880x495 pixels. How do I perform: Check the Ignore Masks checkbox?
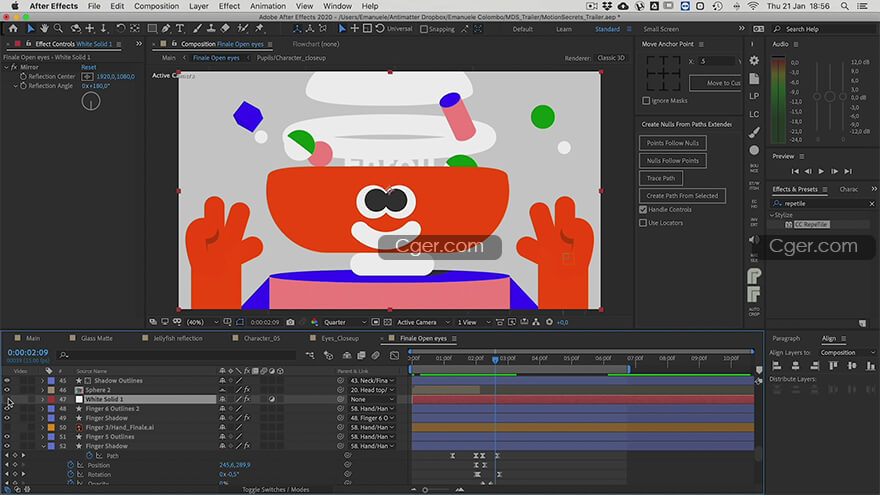tap(646, 100)
